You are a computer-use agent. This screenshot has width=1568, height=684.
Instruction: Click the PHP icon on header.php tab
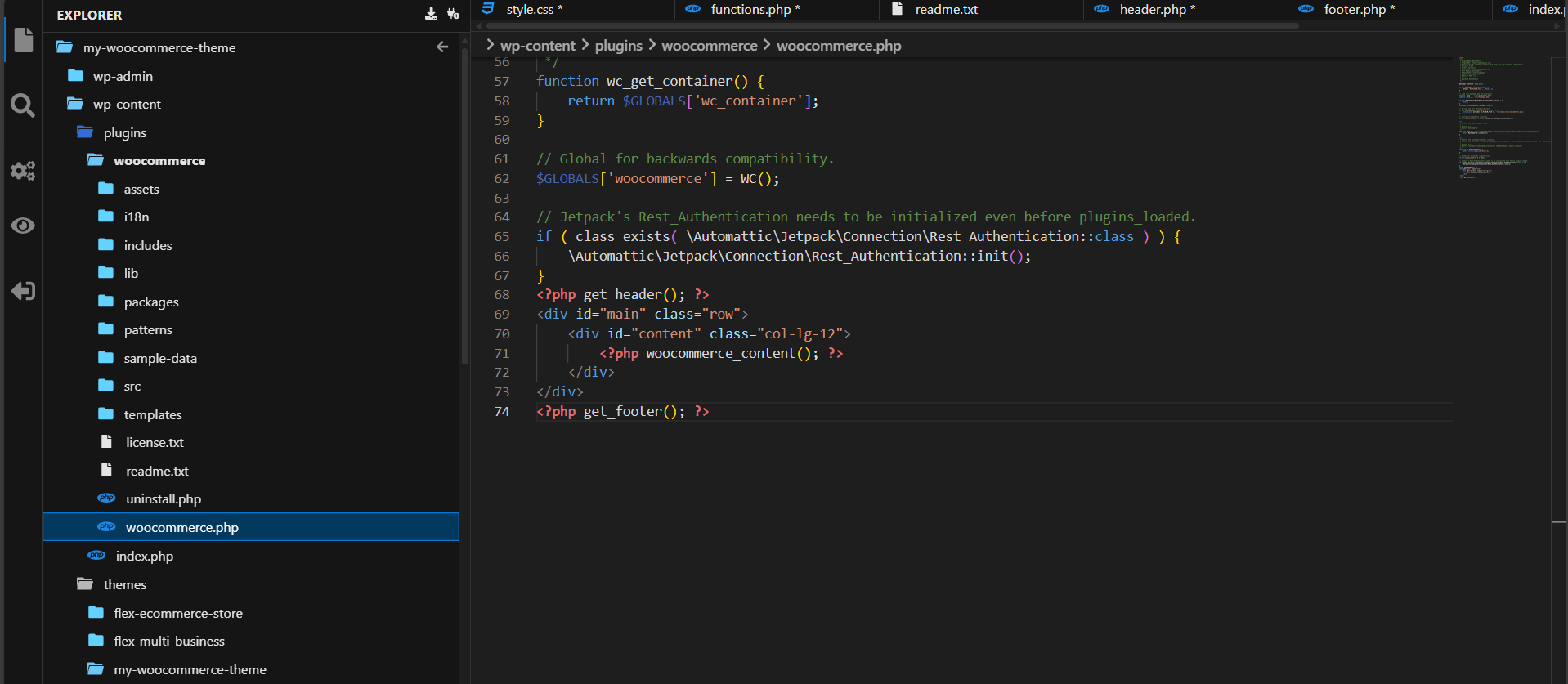pyautogui.click(x=1102, y=9)
